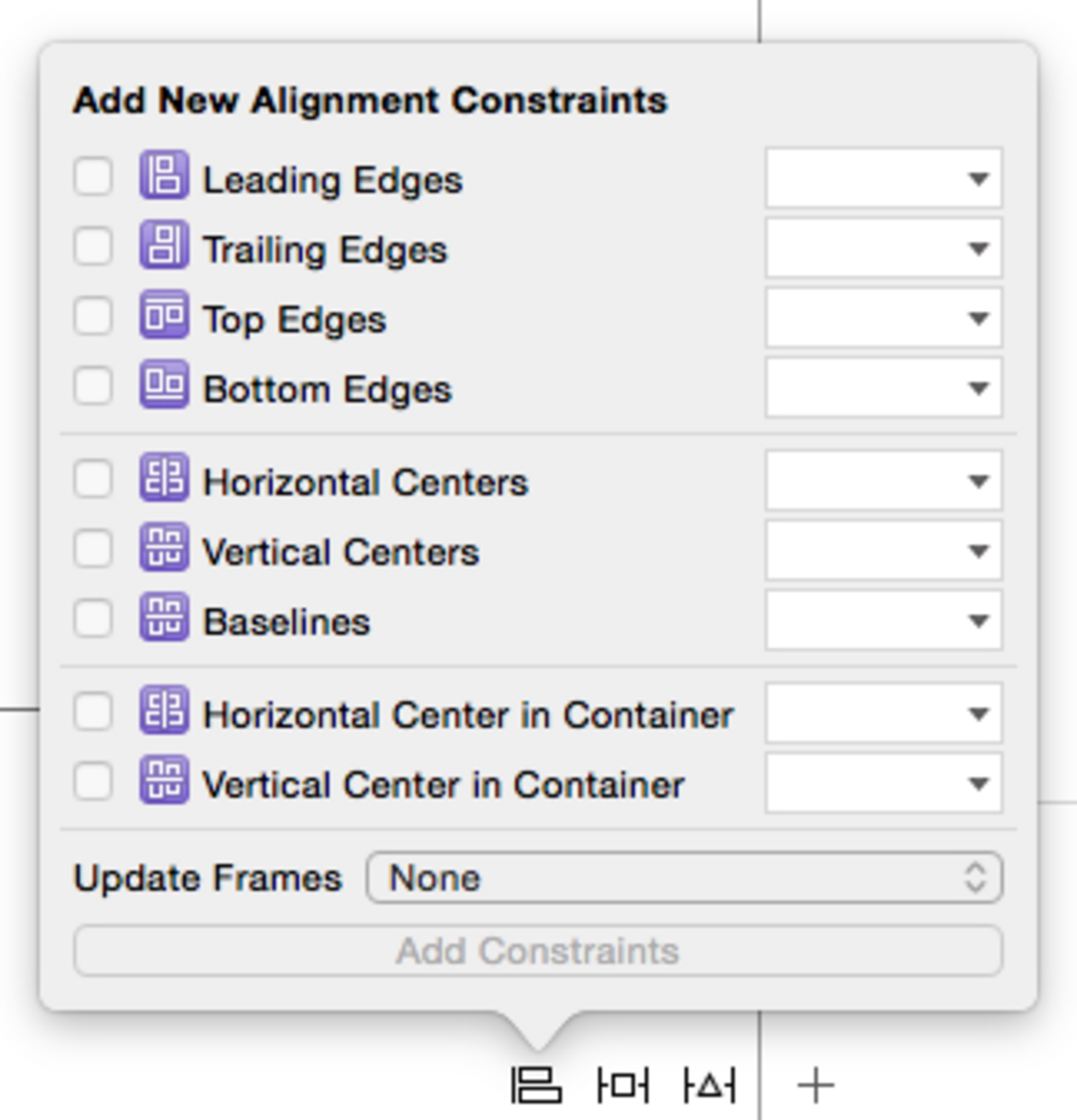
Task: Open Vertical Center in Container value dropdown
Action: pos(978,783)
